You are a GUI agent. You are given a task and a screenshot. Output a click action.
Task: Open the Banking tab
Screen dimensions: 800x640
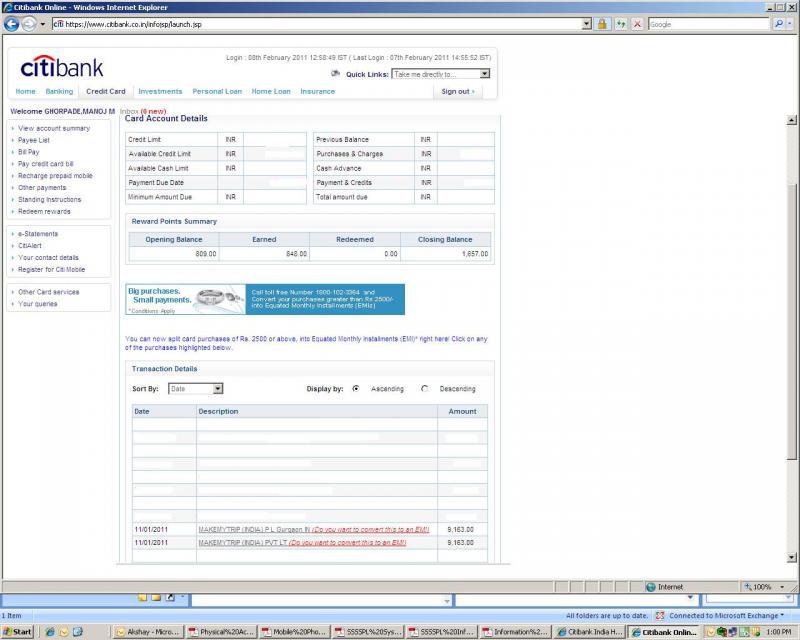tap(59, 91)
